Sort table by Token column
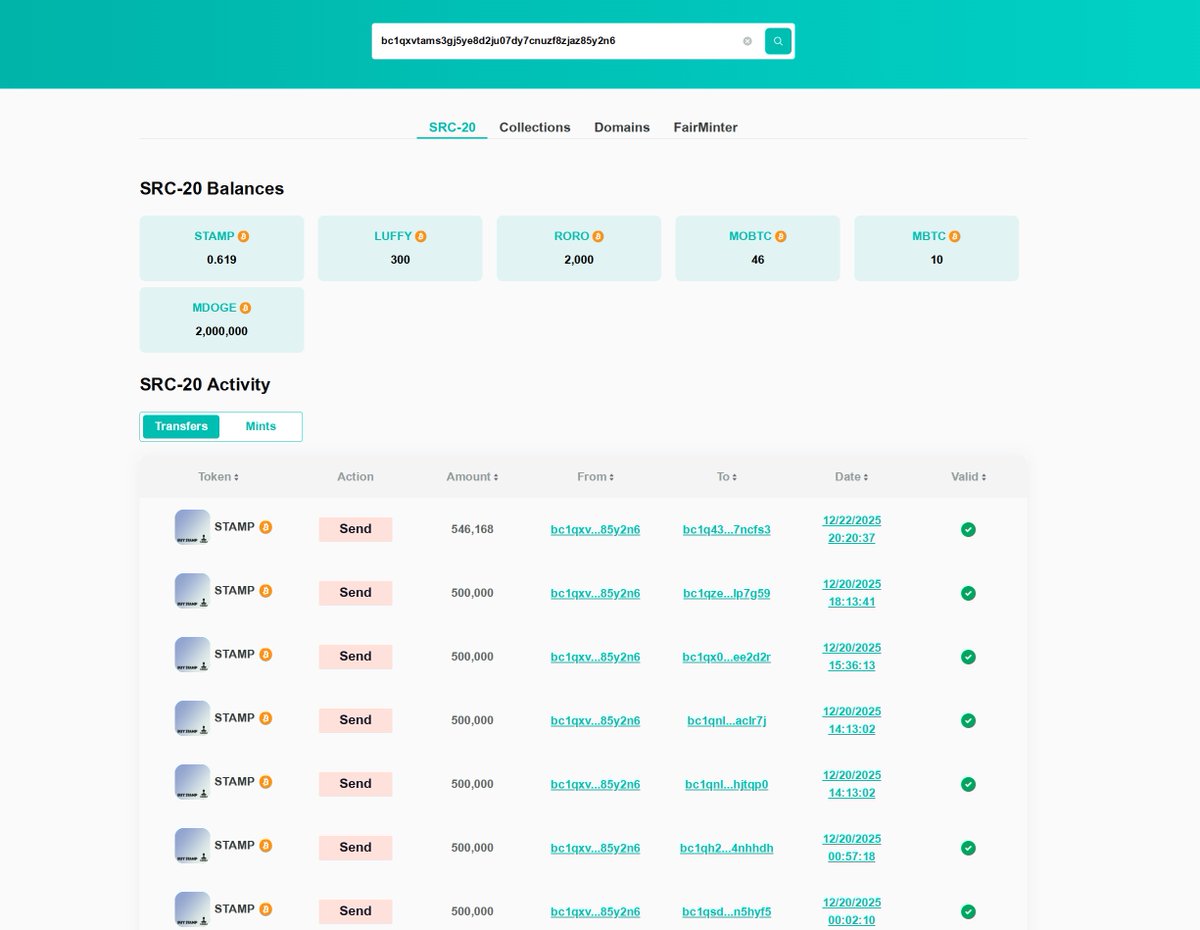Image resolution: width=1200 pixels, height=930 pixels. (x=218, y=477)
